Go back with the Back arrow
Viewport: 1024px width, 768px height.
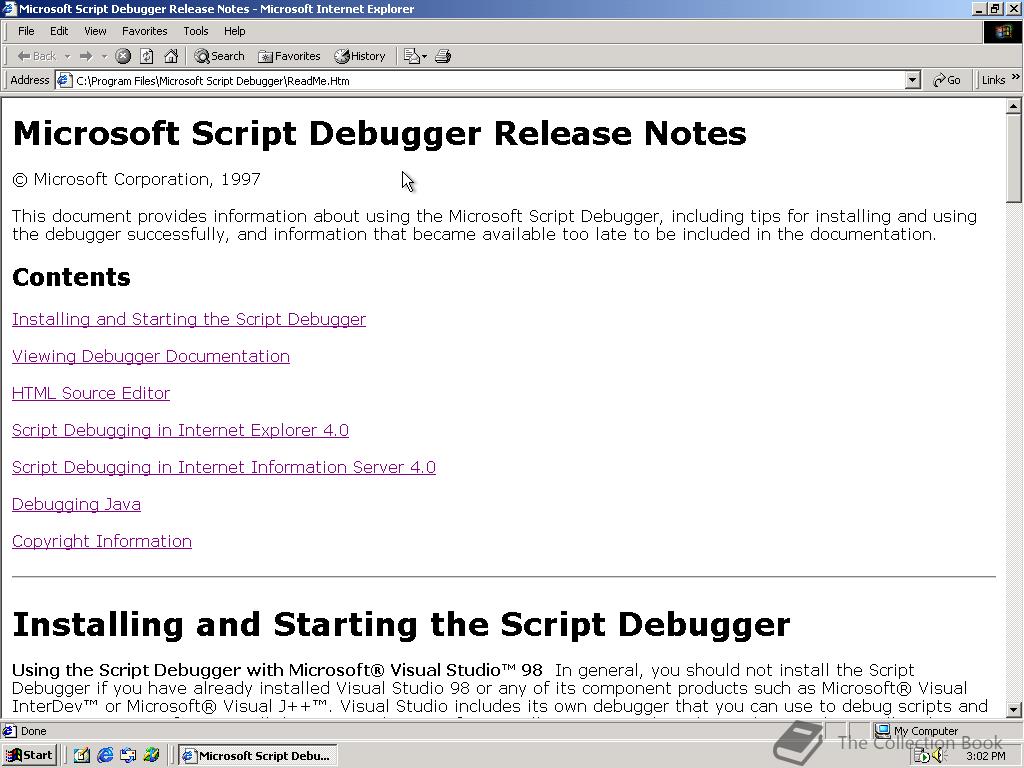[x=37, y=56]
